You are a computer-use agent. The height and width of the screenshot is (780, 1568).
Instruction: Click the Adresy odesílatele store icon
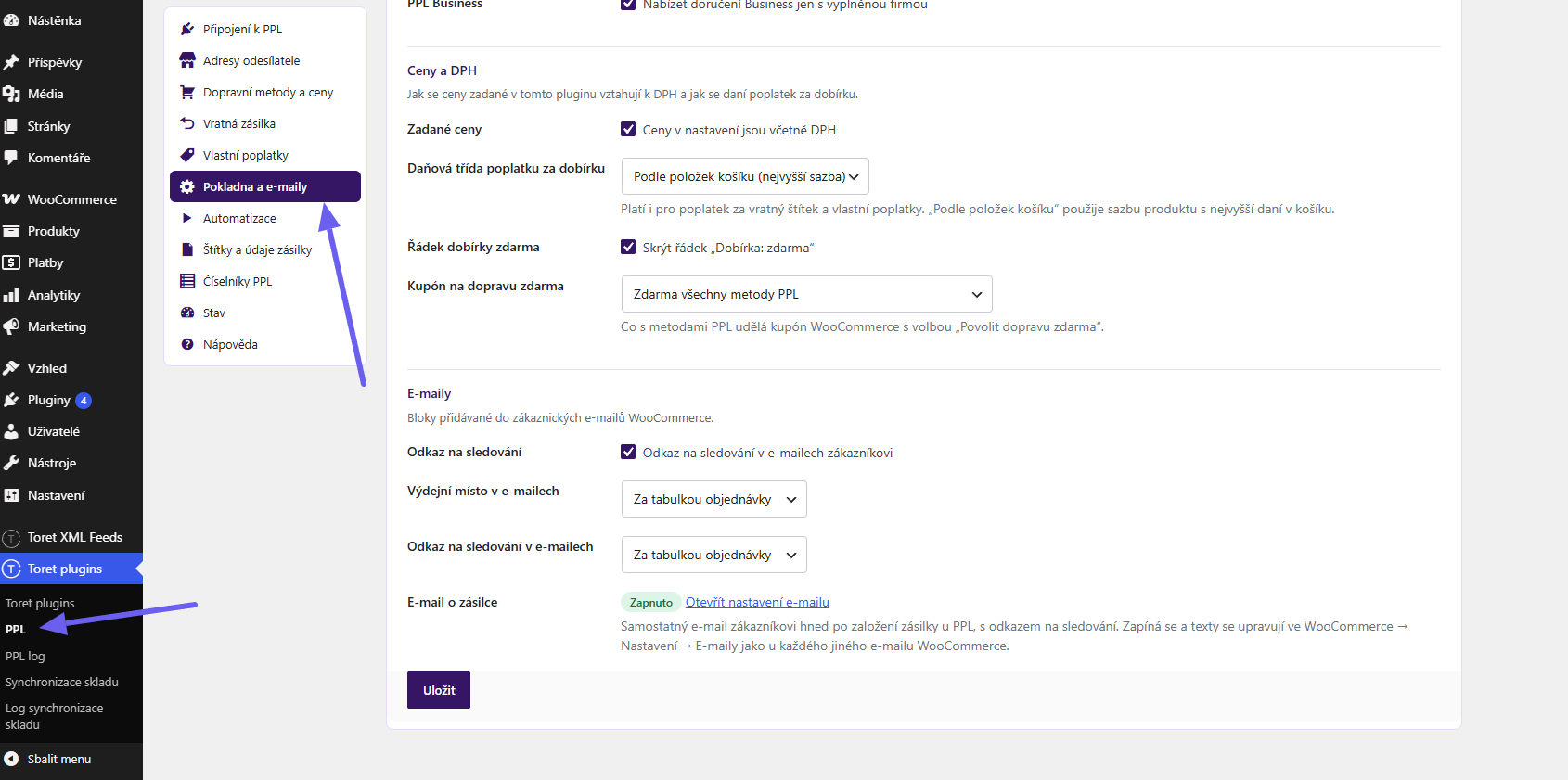(187, 60)
